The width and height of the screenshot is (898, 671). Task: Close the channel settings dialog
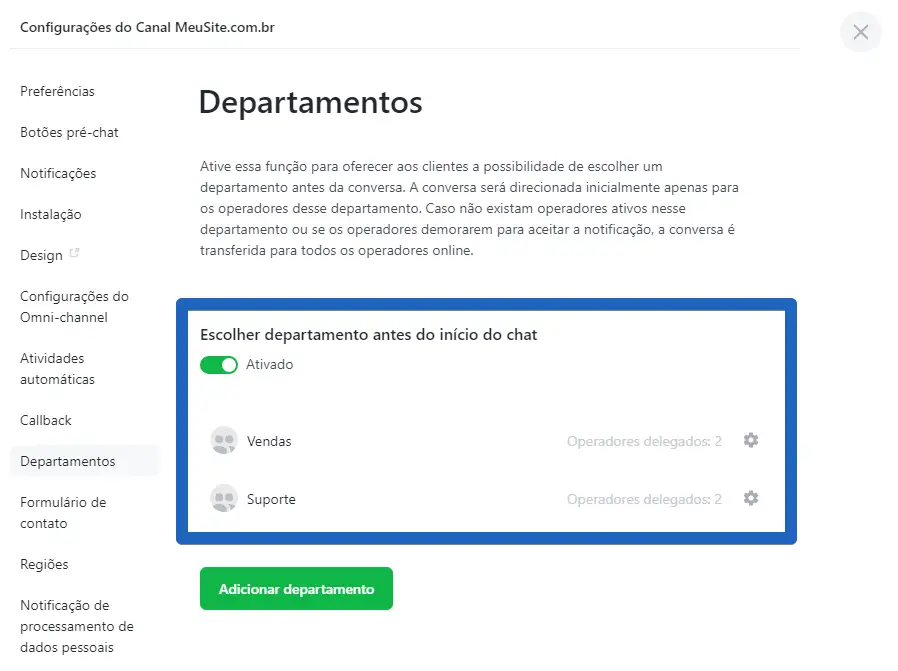(861, 32)
